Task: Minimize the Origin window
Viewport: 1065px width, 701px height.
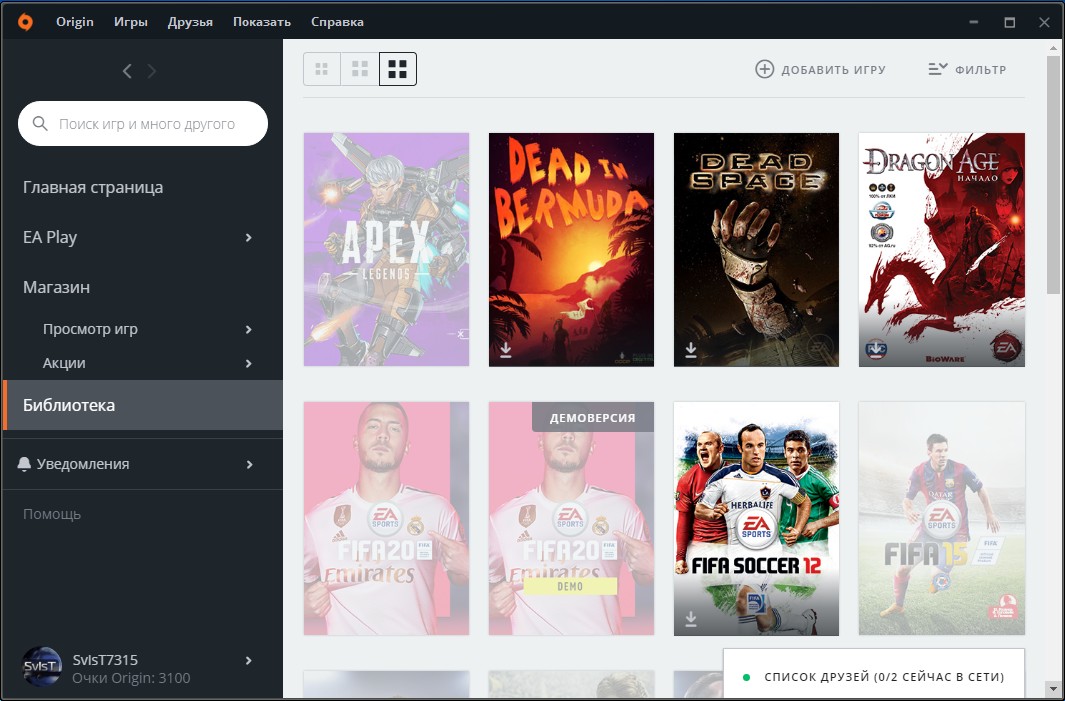Action: (x=975, y=22)
